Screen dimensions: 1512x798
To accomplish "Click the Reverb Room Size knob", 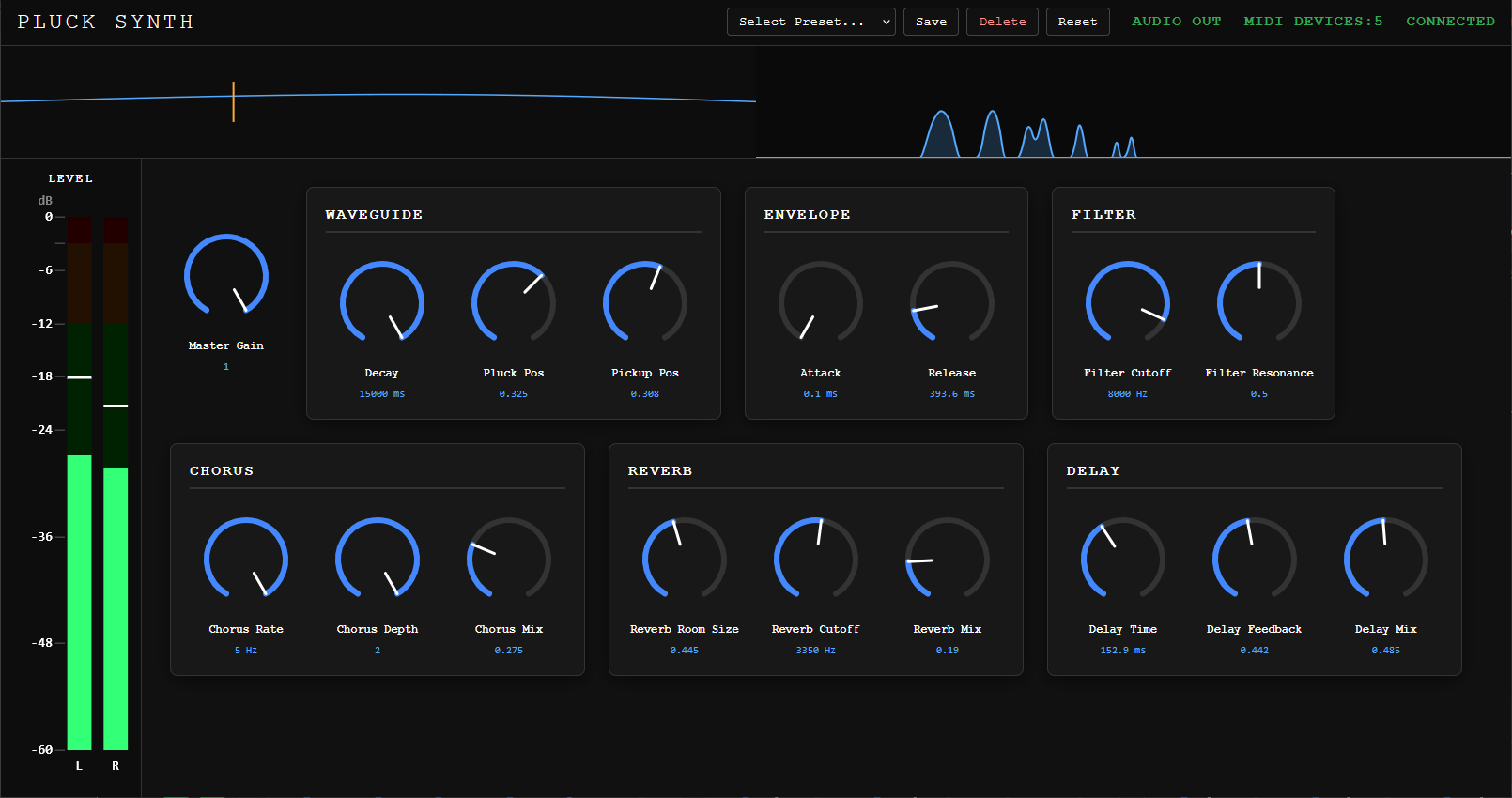I will (x=685, y=560).
